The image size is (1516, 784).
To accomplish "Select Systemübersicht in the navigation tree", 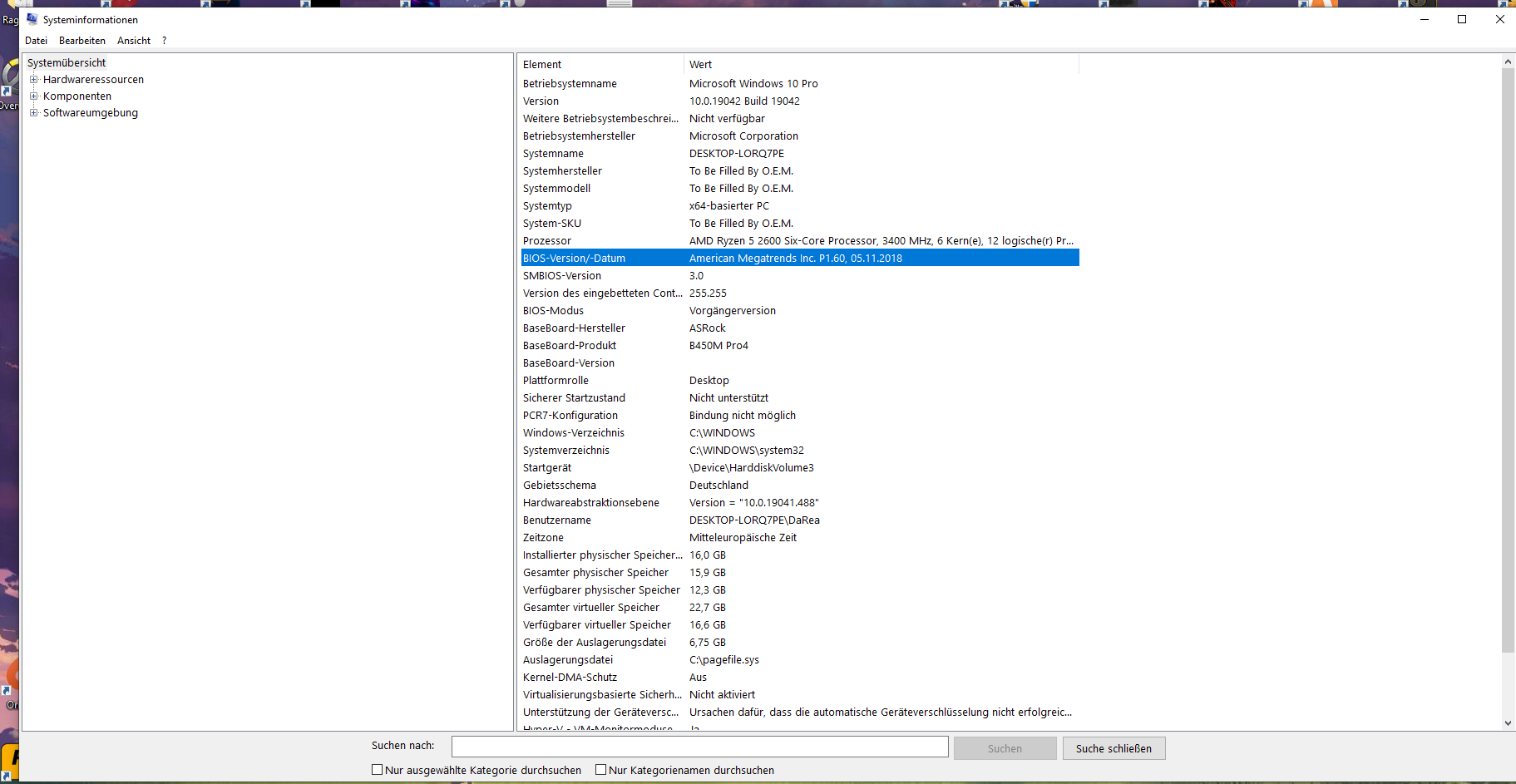I will 67,62.
